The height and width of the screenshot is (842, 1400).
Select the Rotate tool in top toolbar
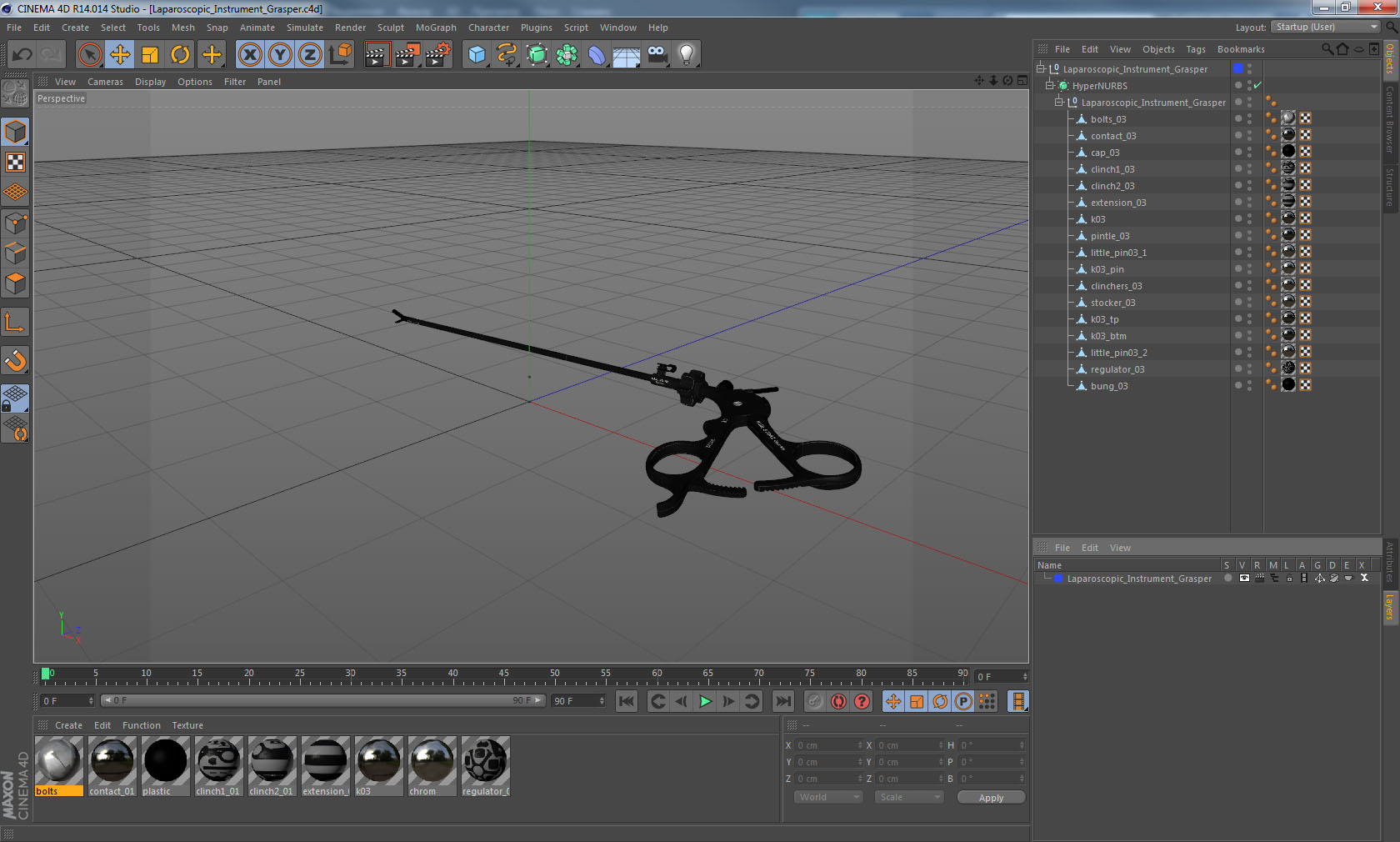180,55
